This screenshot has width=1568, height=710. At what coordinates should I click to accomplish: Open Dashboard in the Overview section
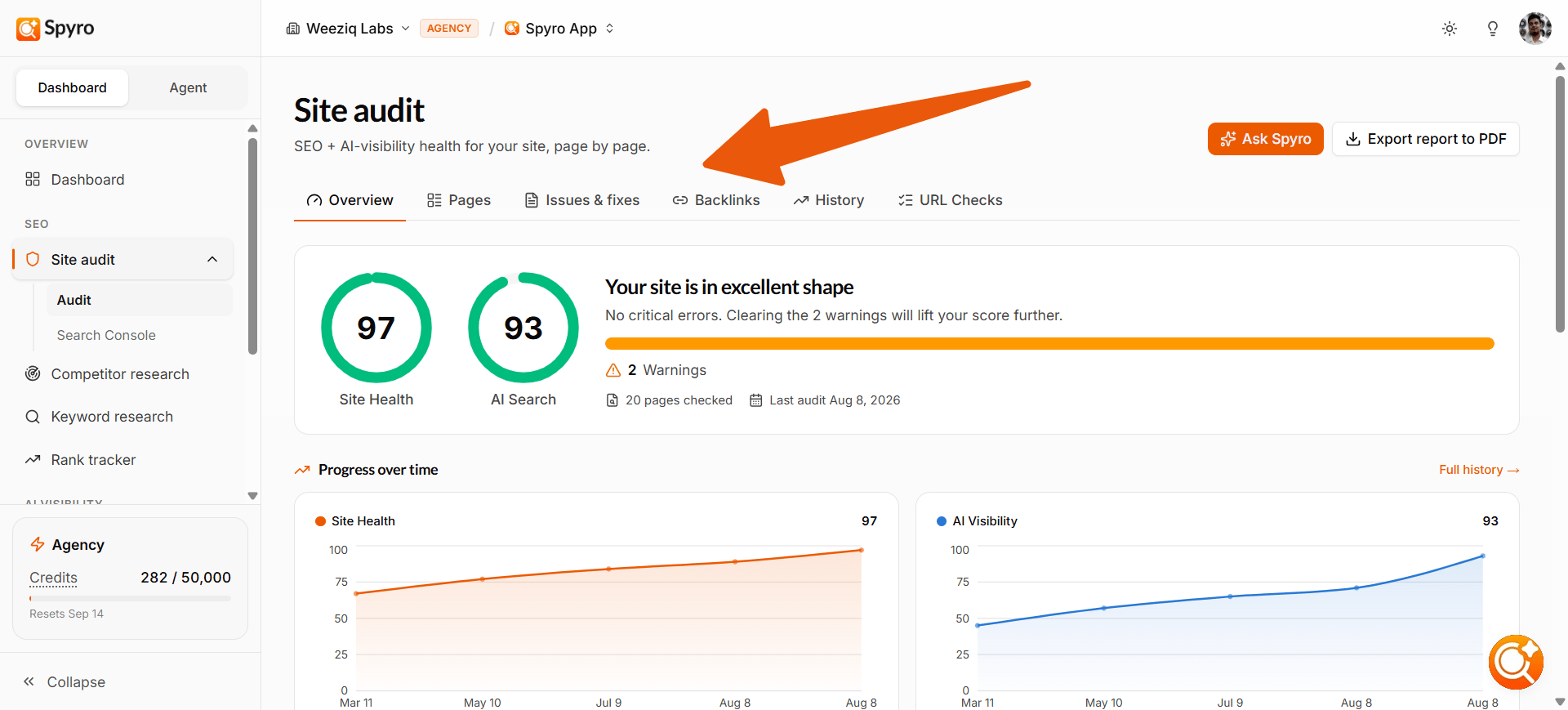122,180
